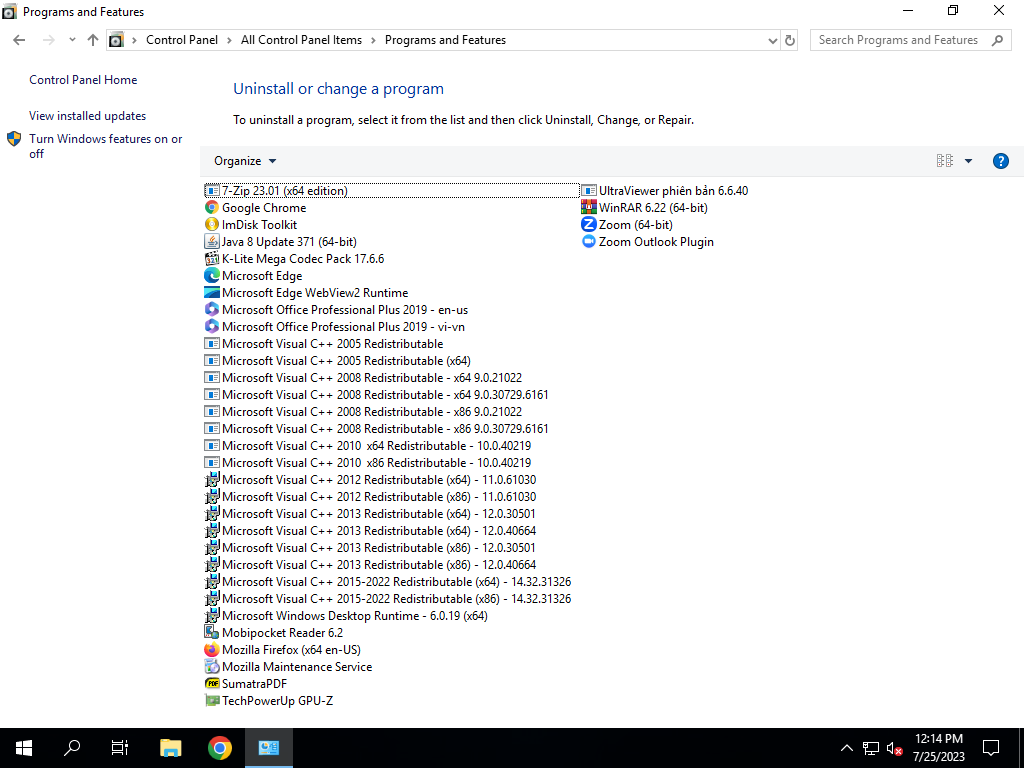
Task: Open Task View on the taskbar
Action: pyautogui.click(x=120, y=748)
